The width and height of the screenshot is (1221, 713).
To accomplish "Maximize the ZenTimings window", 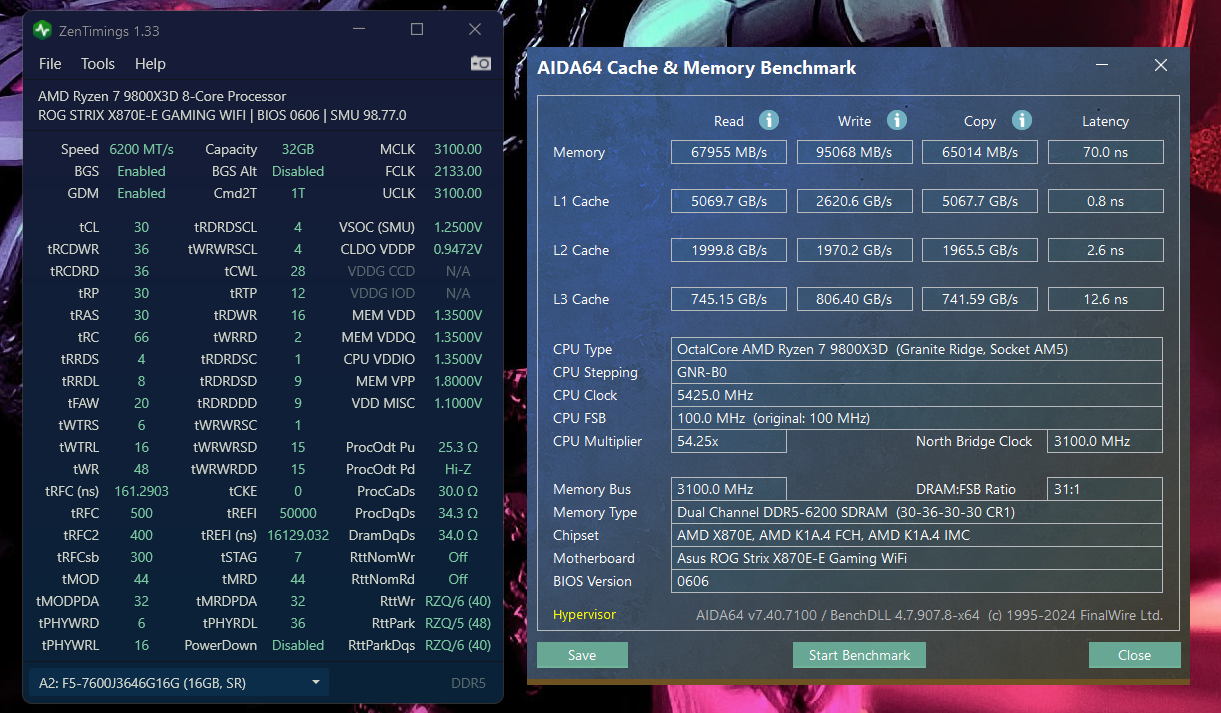I will [x=417, y=30].
